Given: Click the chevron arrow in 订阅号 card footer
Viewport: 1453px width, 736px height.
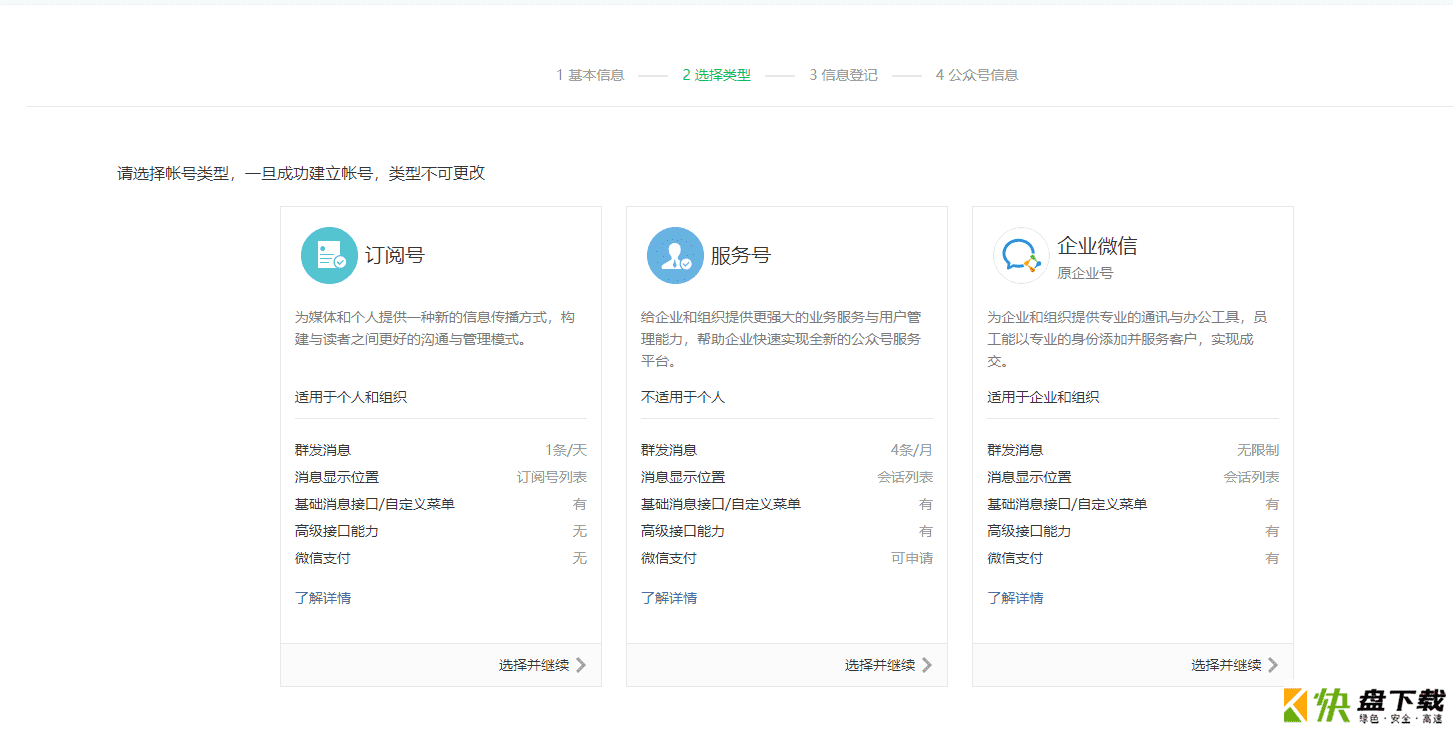Looking at the screenshot, I should [x=581, y=665].
